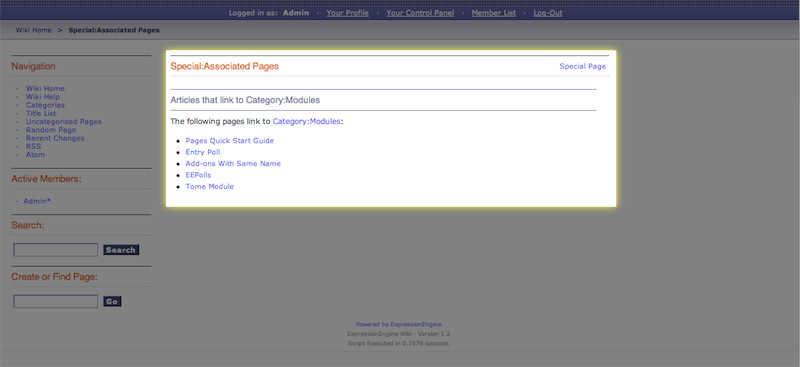This screenshot has height=367, width=800.
Task: Open Wiki Help in Navigation sidebar
Action: tap(43, 96)
